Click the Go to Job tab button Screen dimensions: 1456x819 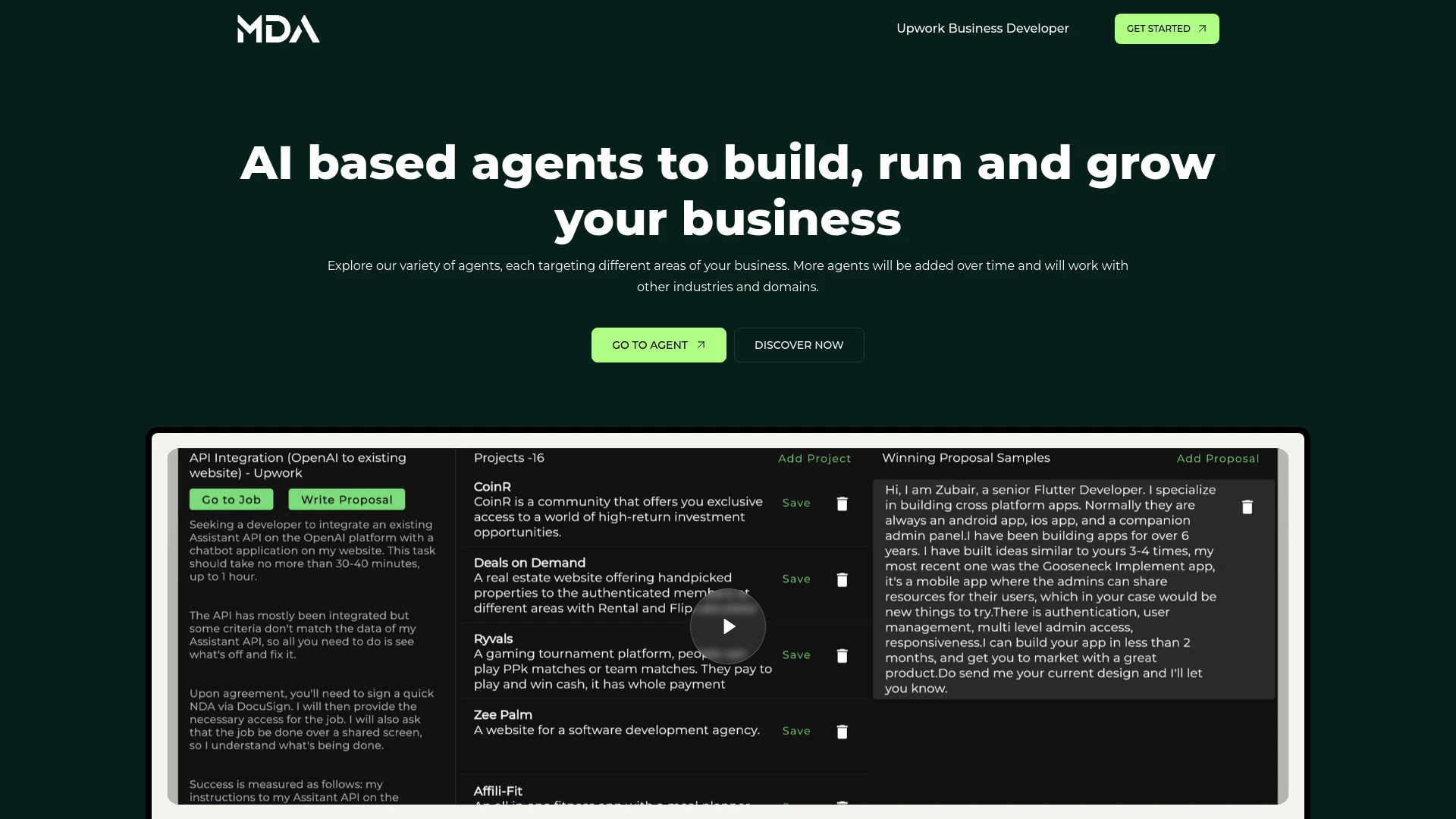(x=231, y=499)
